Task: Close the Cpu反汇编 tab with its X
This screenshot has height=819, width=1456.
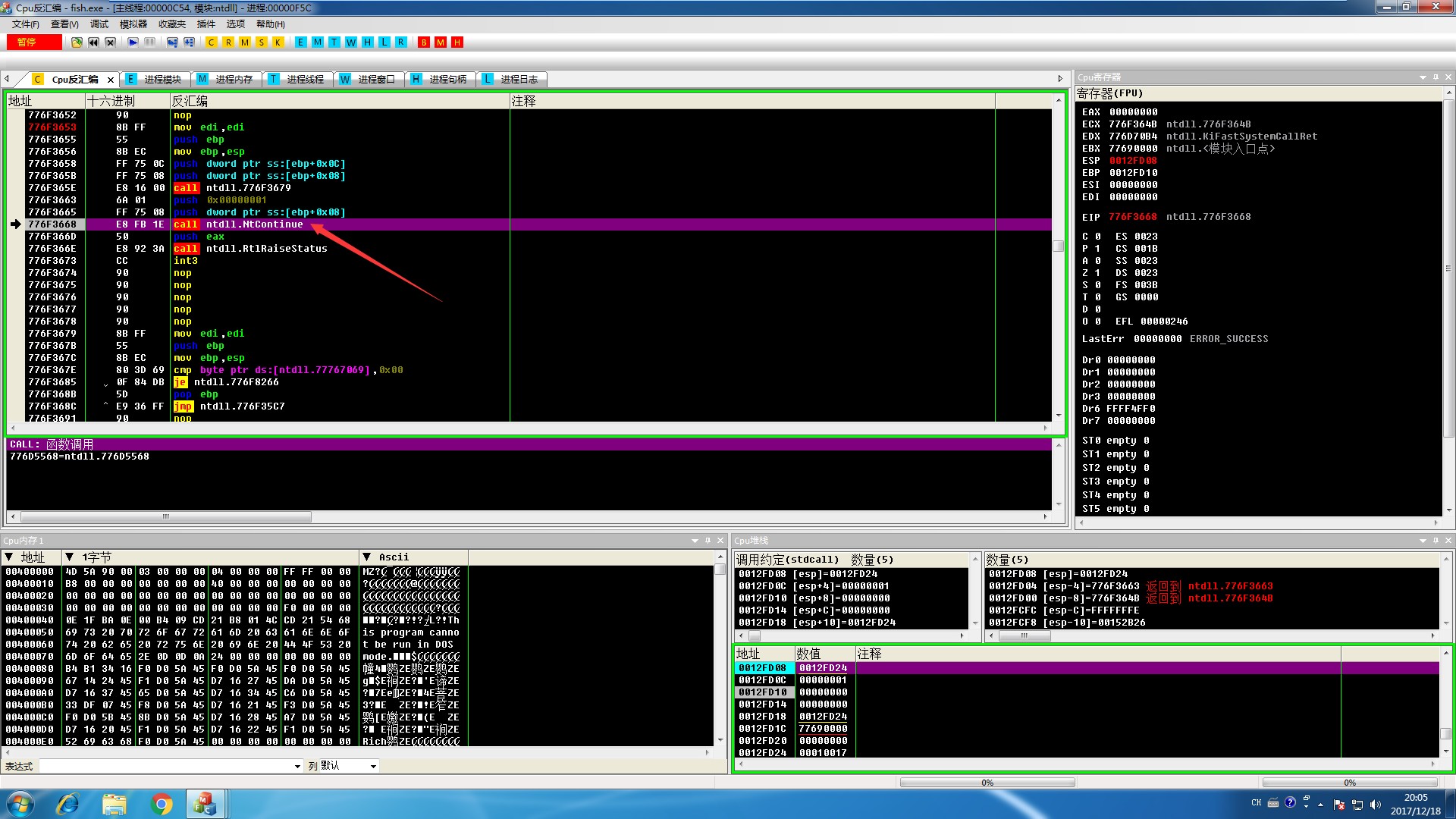Action: tap(111, 80)
